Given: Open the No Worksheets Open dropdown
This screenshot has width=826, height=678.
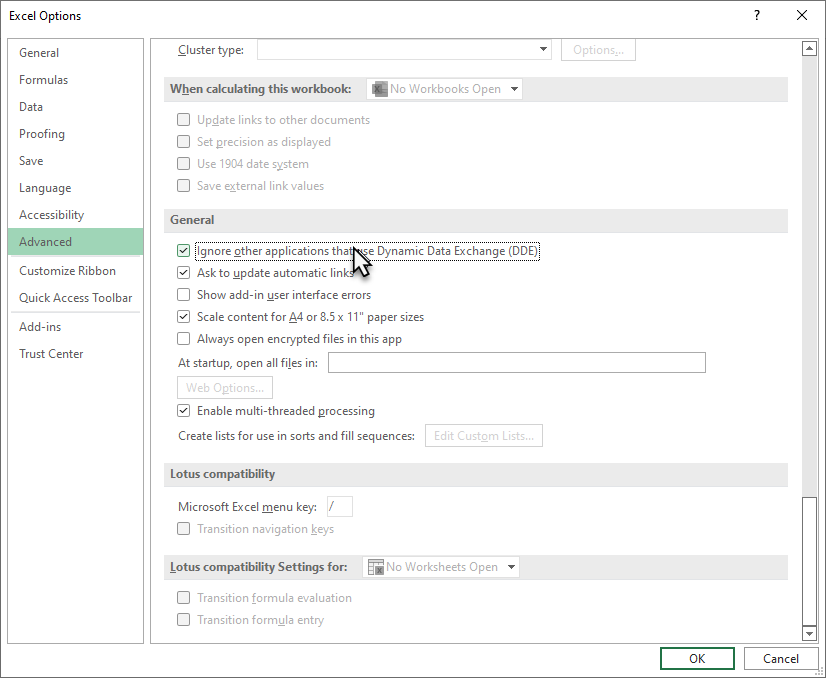Looking at the screenshot, I should (x=440, y=567).
